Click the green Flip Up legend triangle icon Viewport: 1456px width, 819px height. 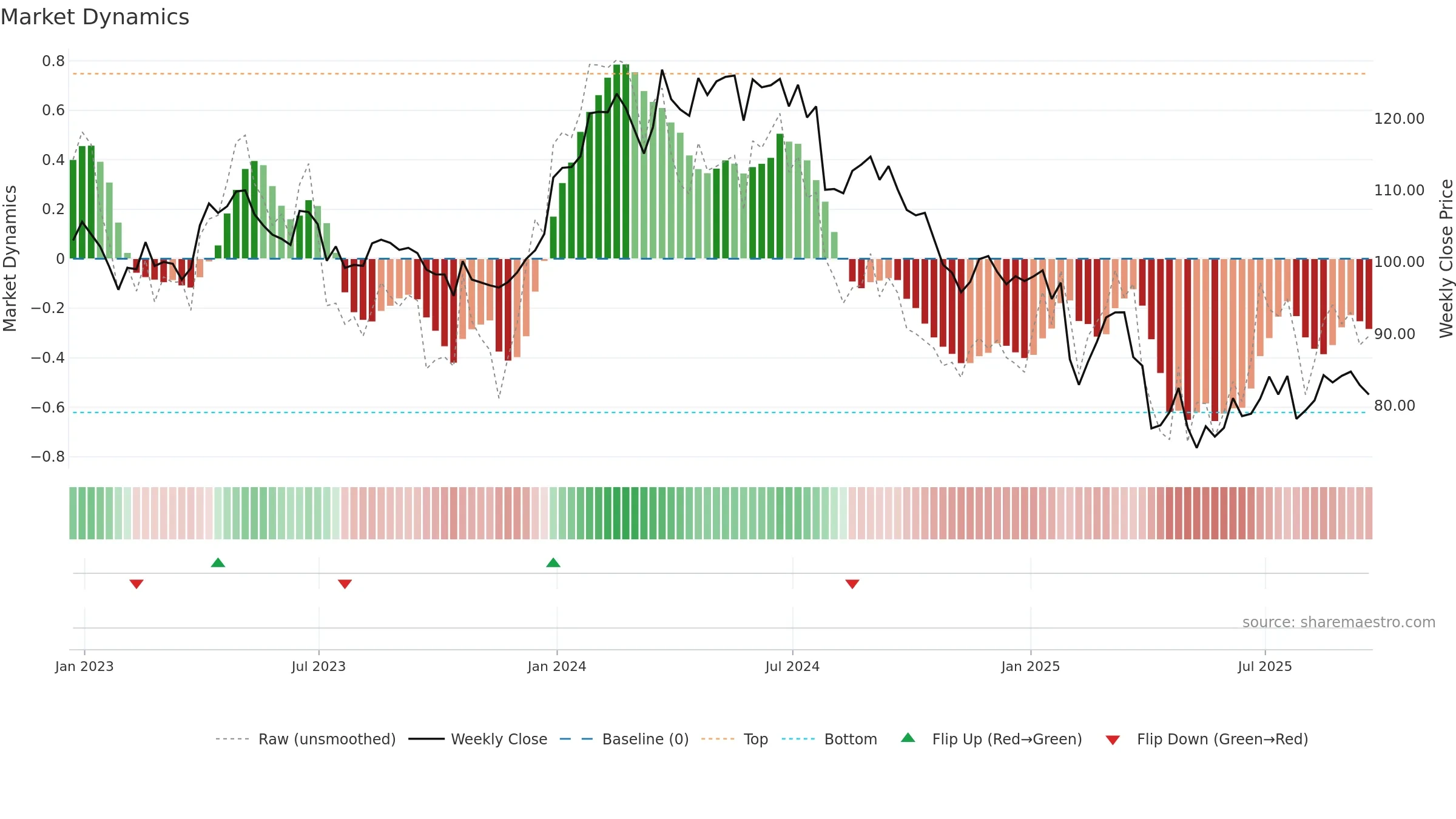908,738
